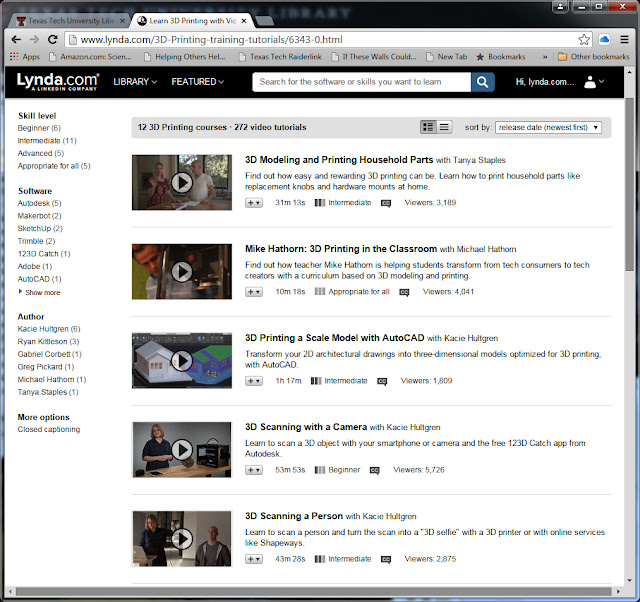Screen dimensions: 640x602
Task: Switch to Texas Tech University Library tab
Action: coord(69,20)
